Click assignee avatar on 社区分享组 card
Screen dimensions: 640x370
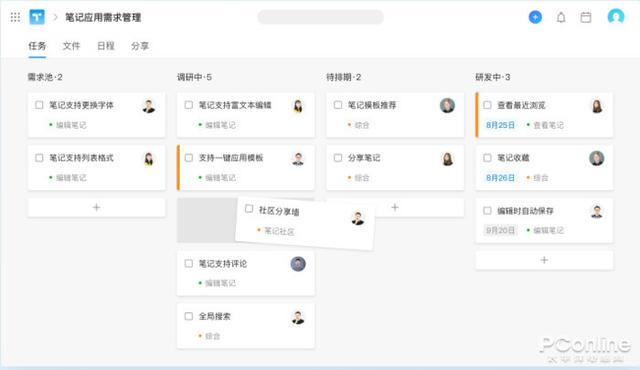pyautogui.click(x=358, y=218)
